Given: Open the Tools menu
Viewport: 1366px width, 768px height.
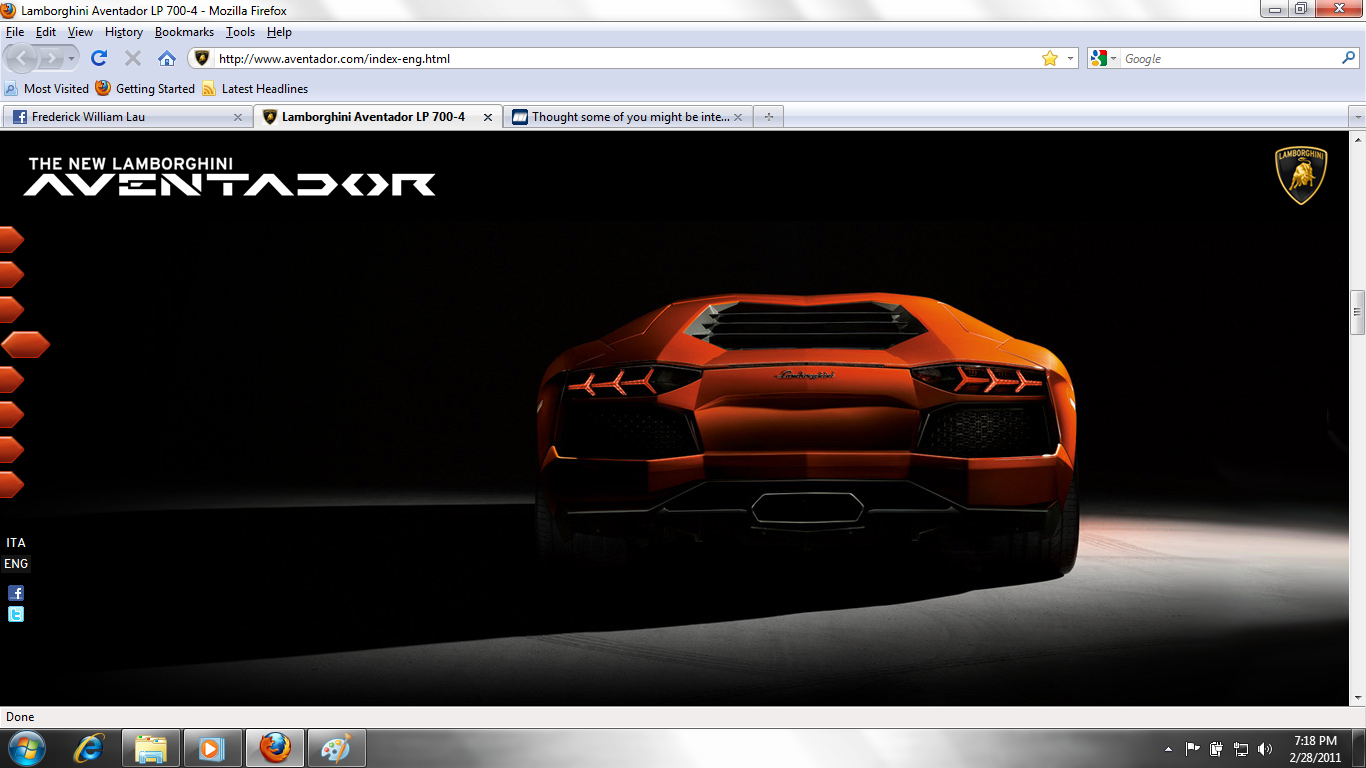Looking at the screenshot, I should pos(240,32).
